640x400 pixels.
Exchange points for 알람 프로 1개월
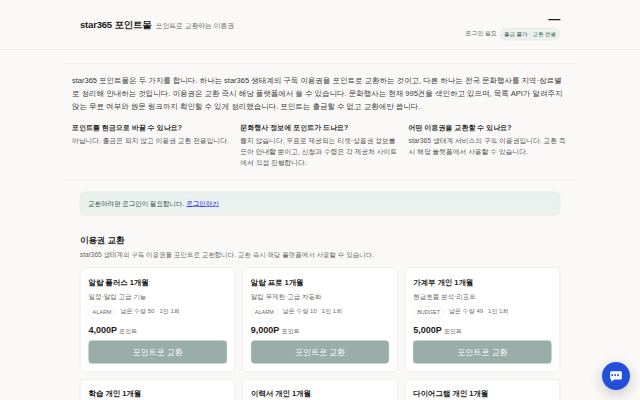320,352
